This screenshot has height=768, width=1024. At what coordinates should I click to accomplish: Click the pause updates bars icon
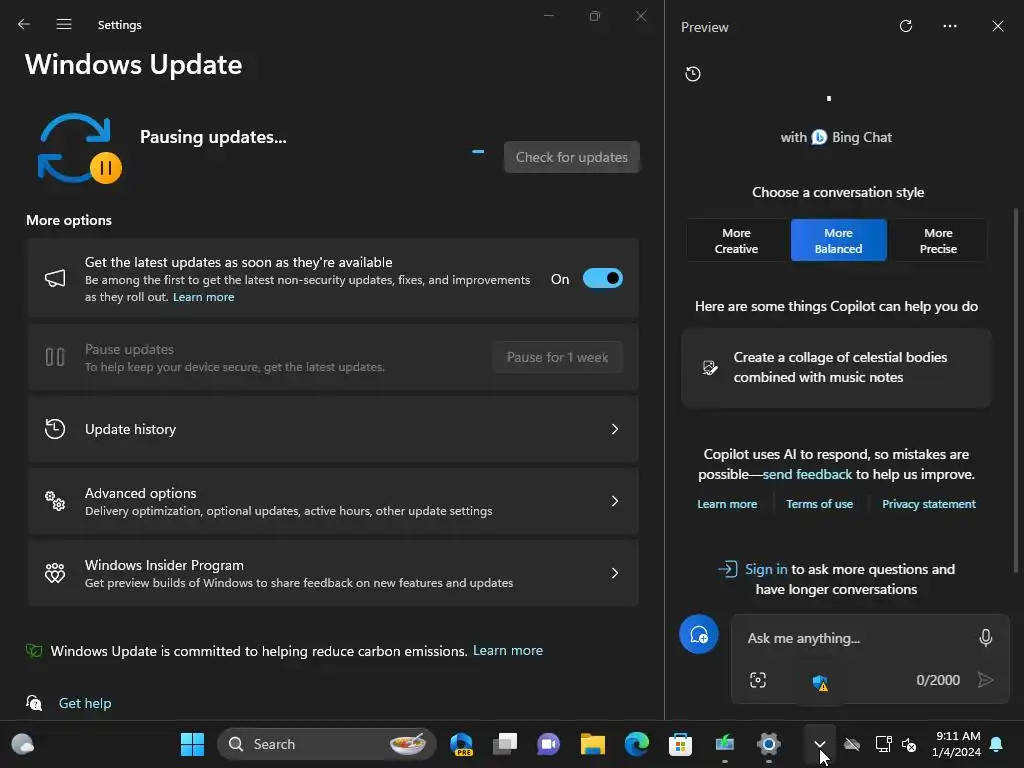(55, 357)
